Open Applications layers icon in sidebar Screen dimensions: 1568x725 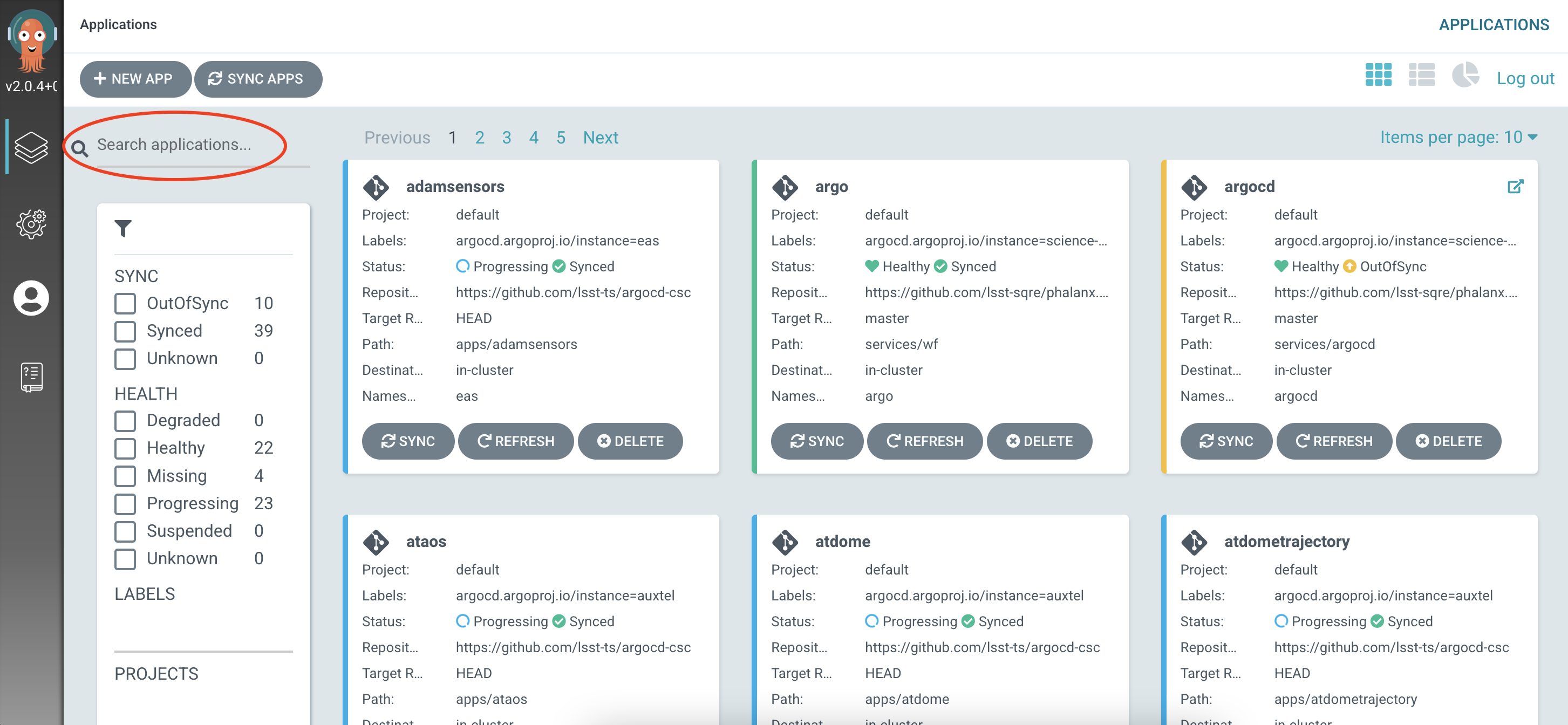[31, 147]
